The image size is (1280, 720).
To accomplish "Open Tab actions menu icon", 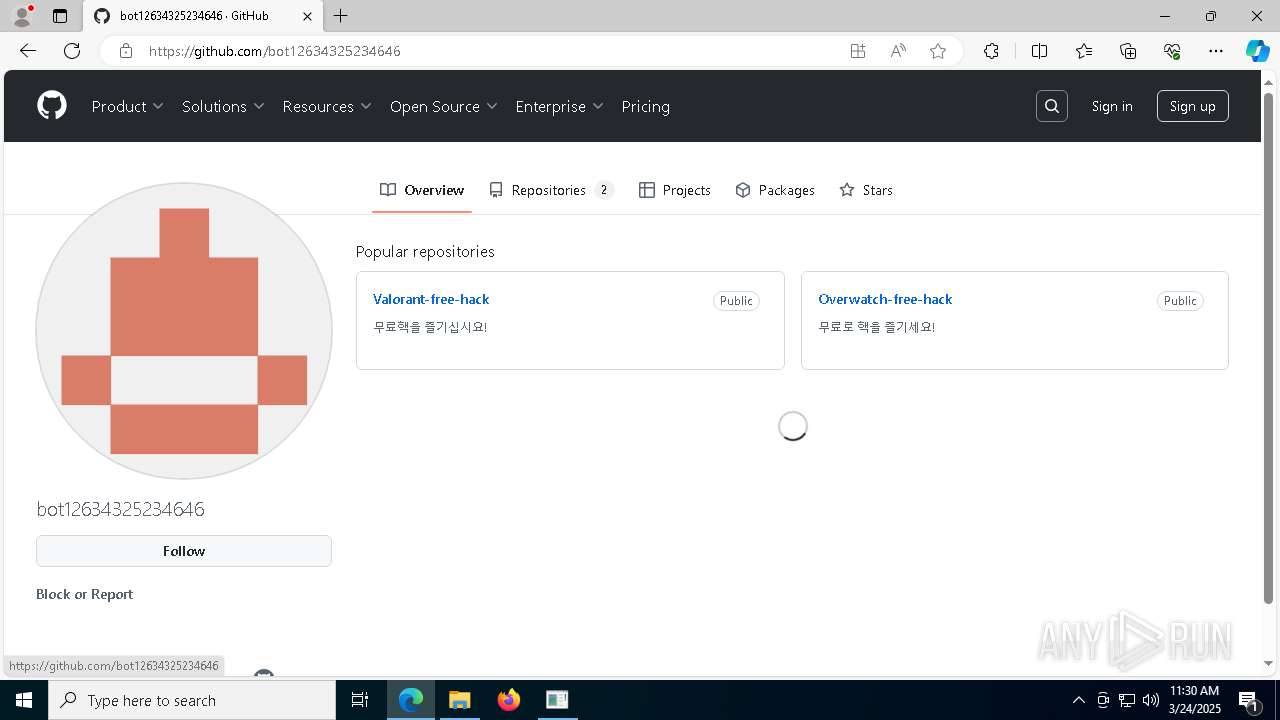I will [60, 16].
